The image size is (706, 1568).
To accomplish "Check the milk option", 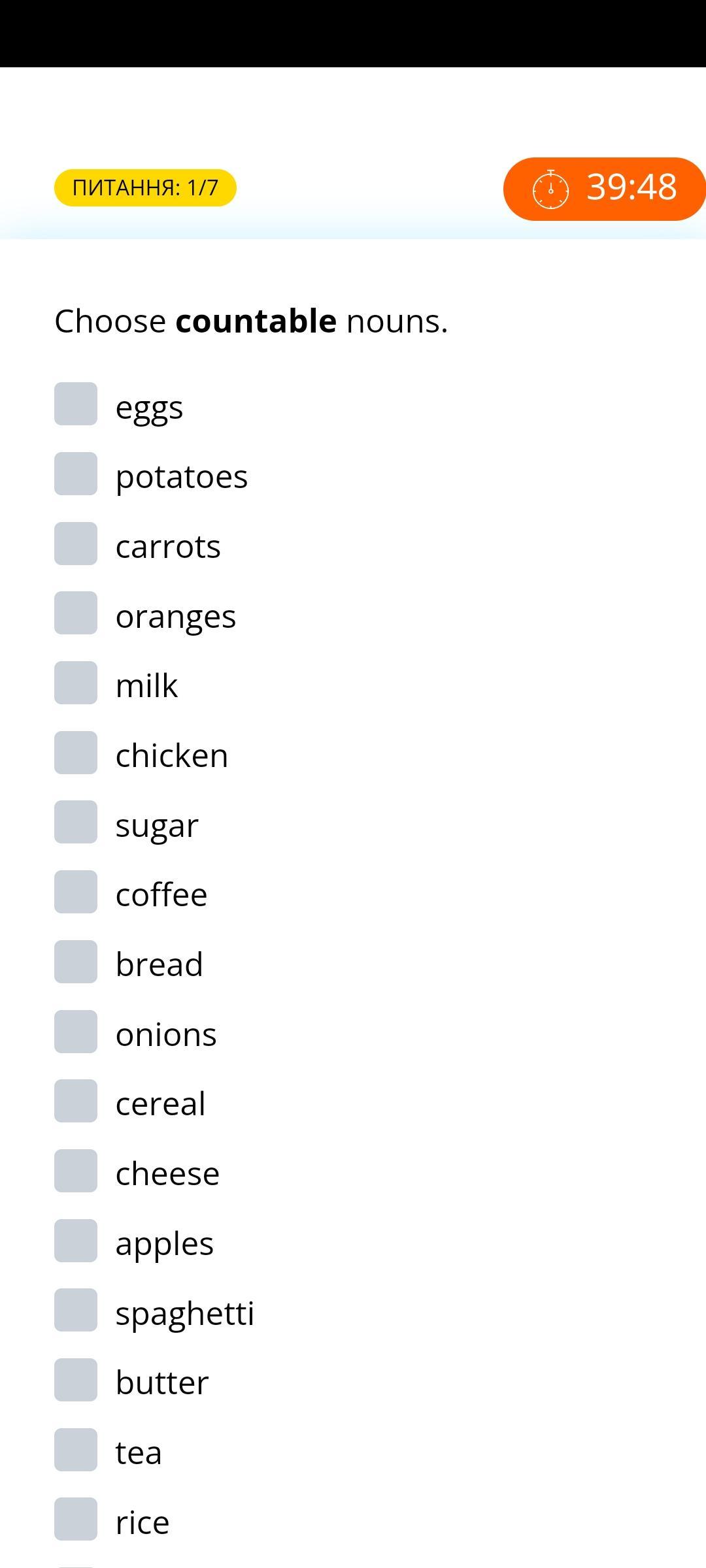I will click(76, 683).
